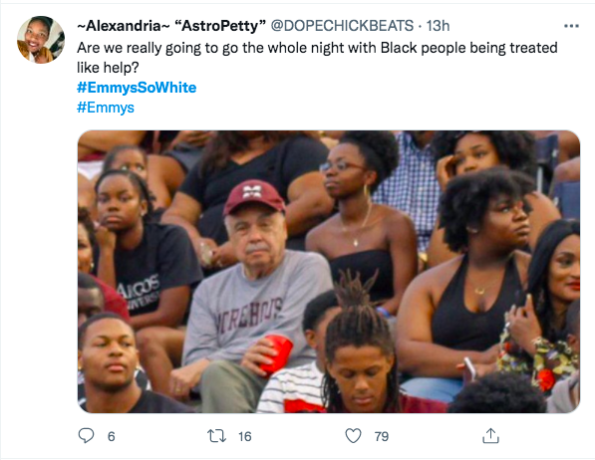Select the ~Alexandria~ display name

(120, 26)
